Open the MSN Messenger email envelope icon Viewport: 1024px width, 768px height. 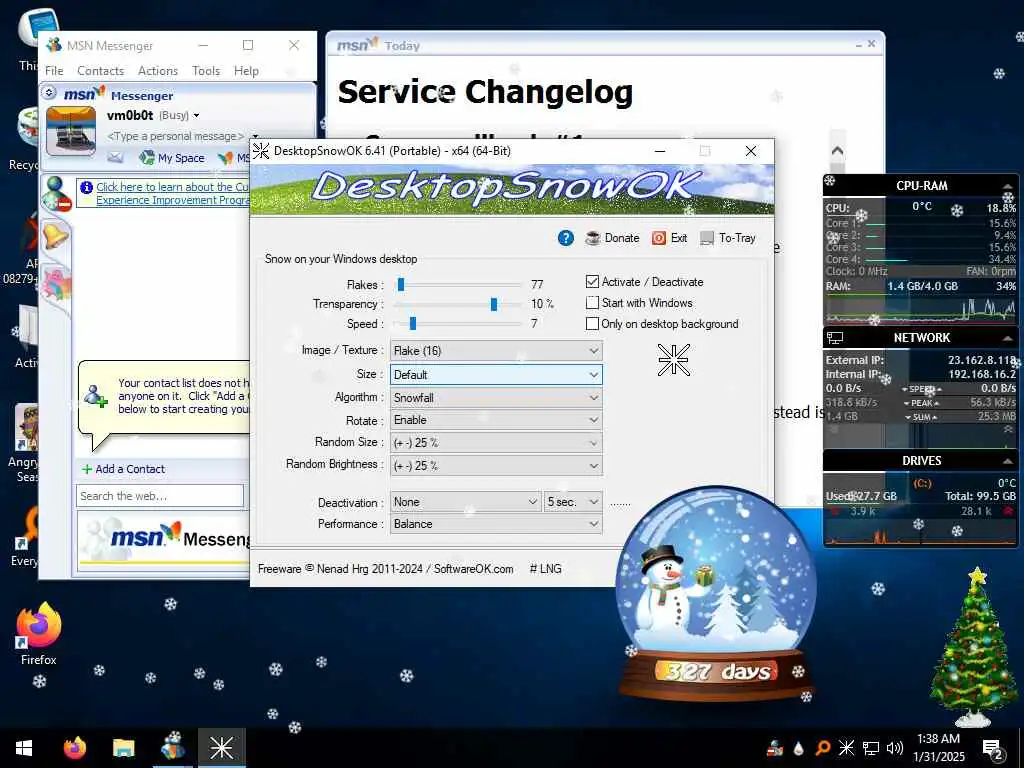pyautogui.click(x=116, y=157)
